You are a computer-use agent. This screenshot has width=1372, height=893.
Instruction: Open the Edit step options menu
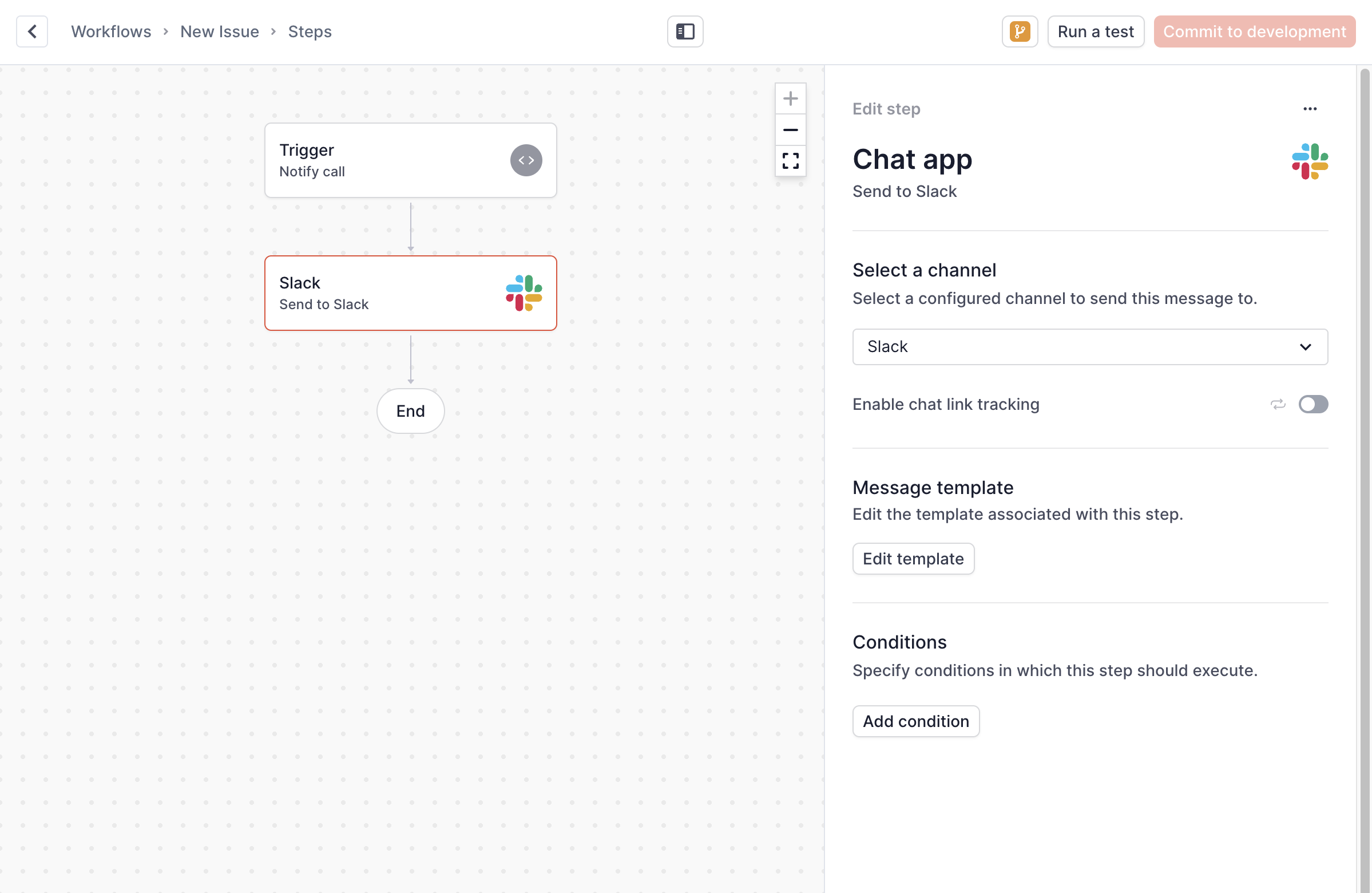(x=1310, y=108)
